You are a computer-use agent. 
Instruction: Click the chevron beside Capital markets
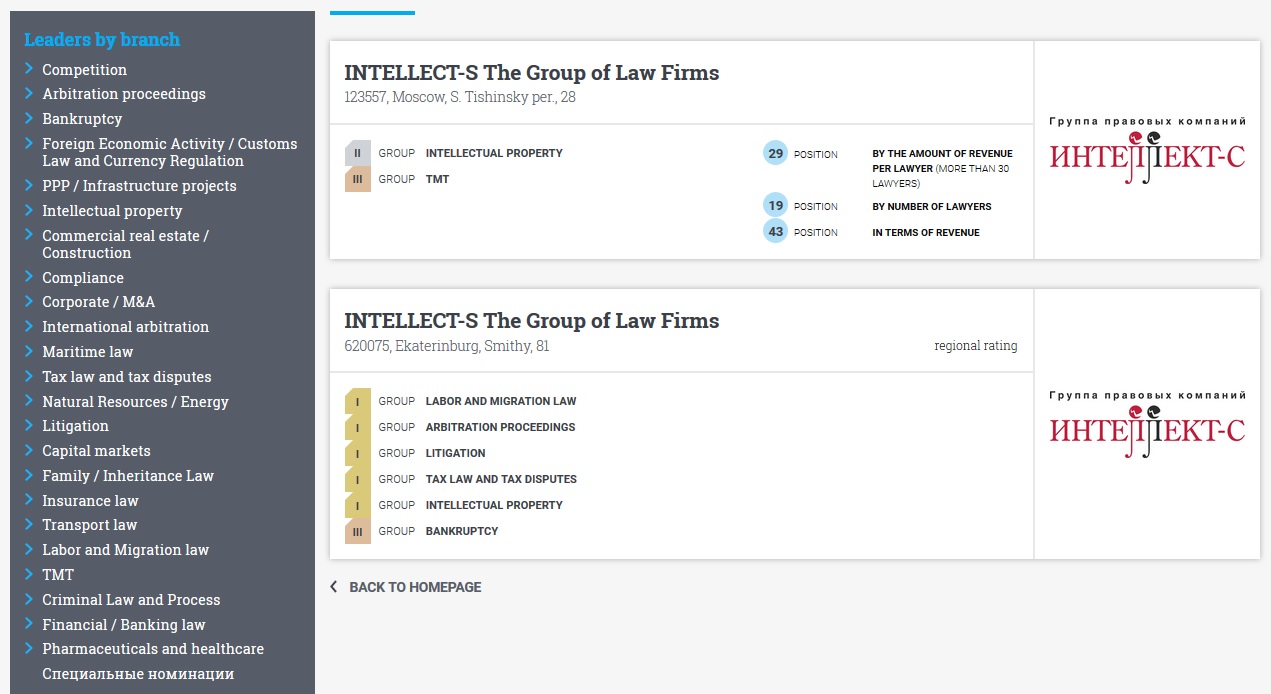point(30,450)
